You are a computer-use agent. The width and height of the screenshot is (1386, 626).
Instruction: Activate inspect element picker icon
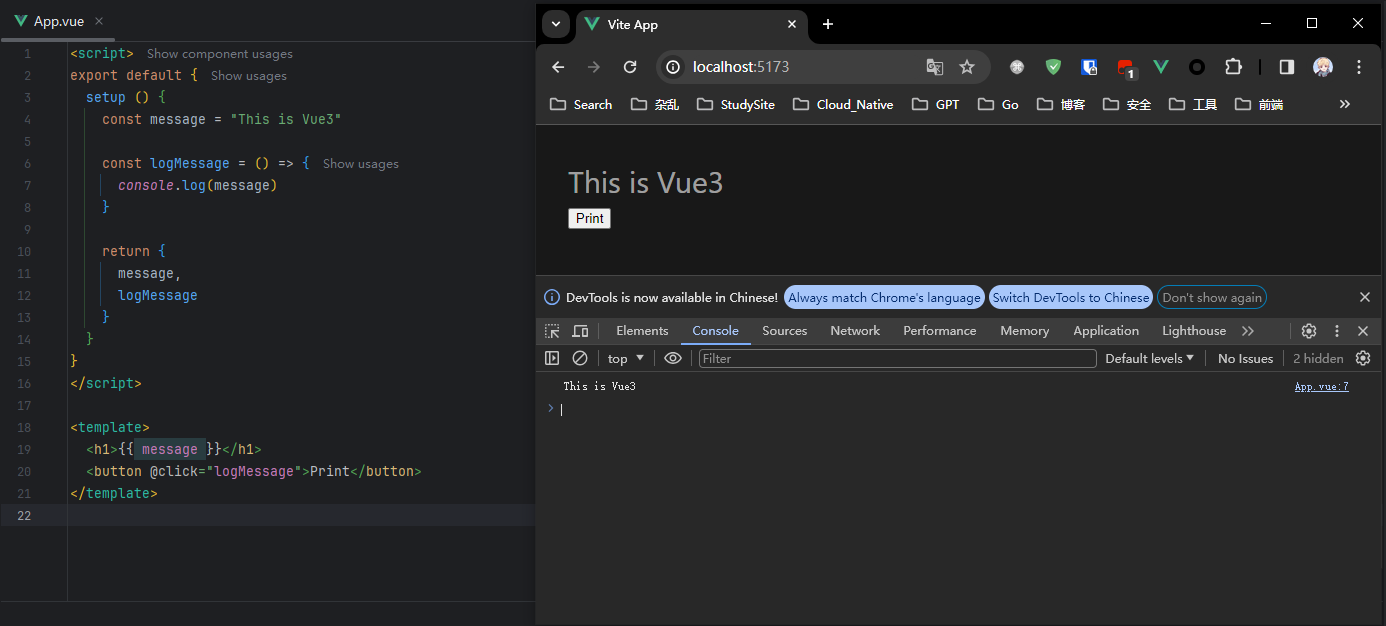pyautogui.click(x=552, y=331)
